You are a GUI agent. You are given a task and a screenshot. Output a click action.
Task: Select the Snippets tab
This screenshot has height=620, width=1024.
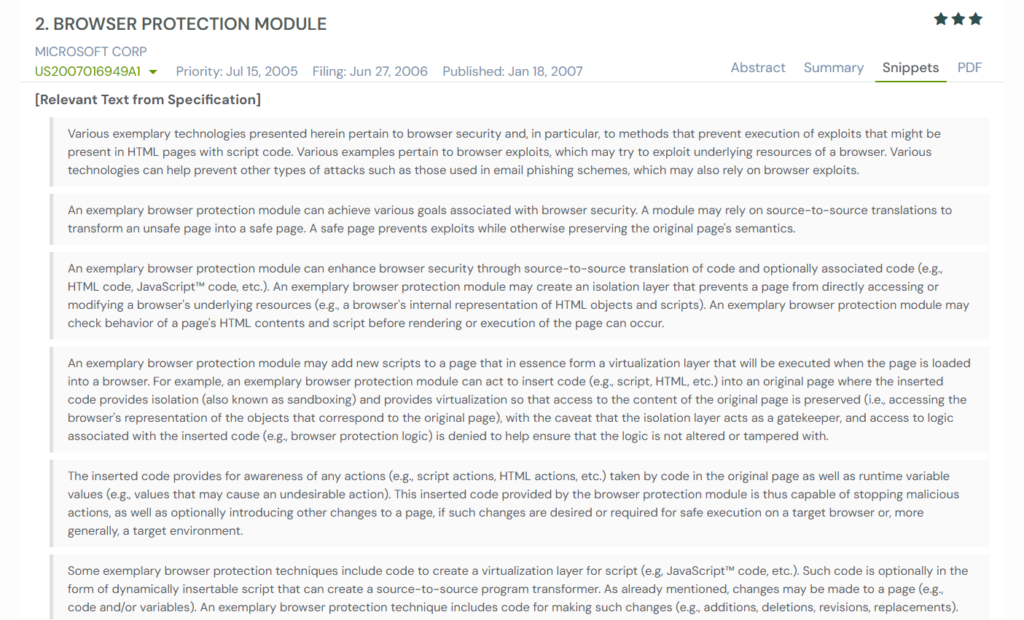[910, 67]
